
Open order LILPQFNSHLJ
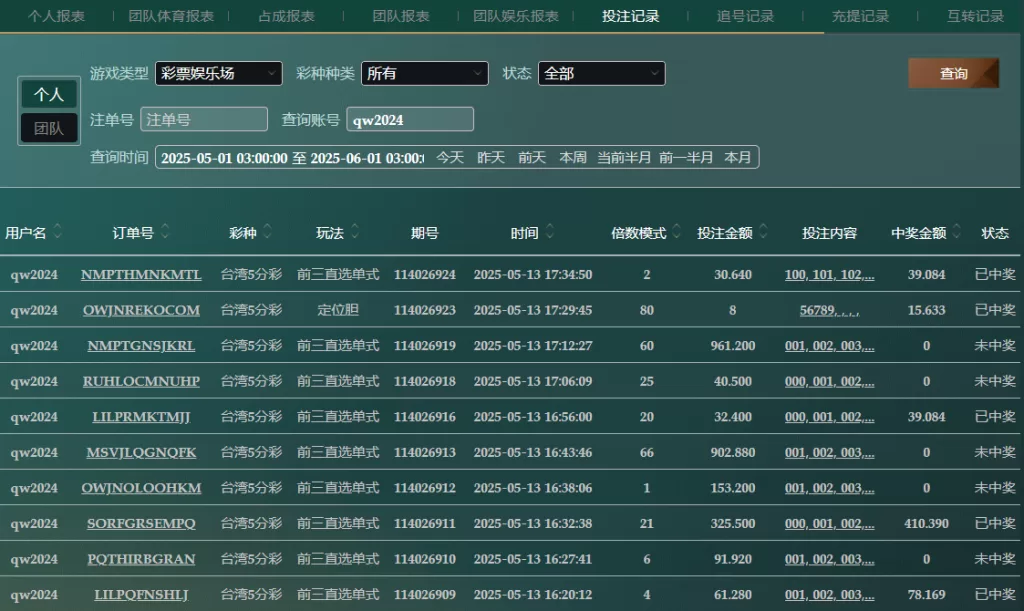coord(141,595)
